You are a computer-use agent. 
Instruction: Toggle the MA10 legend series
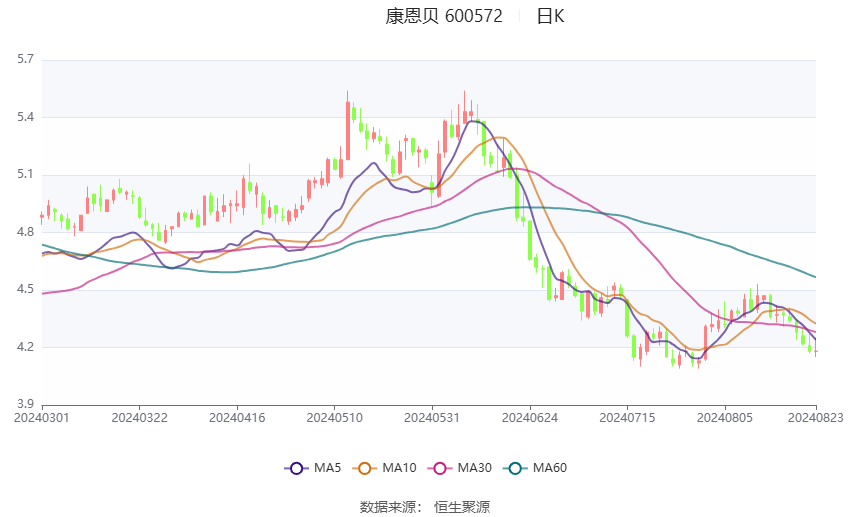pyautogui.click(x=384, y=468)
